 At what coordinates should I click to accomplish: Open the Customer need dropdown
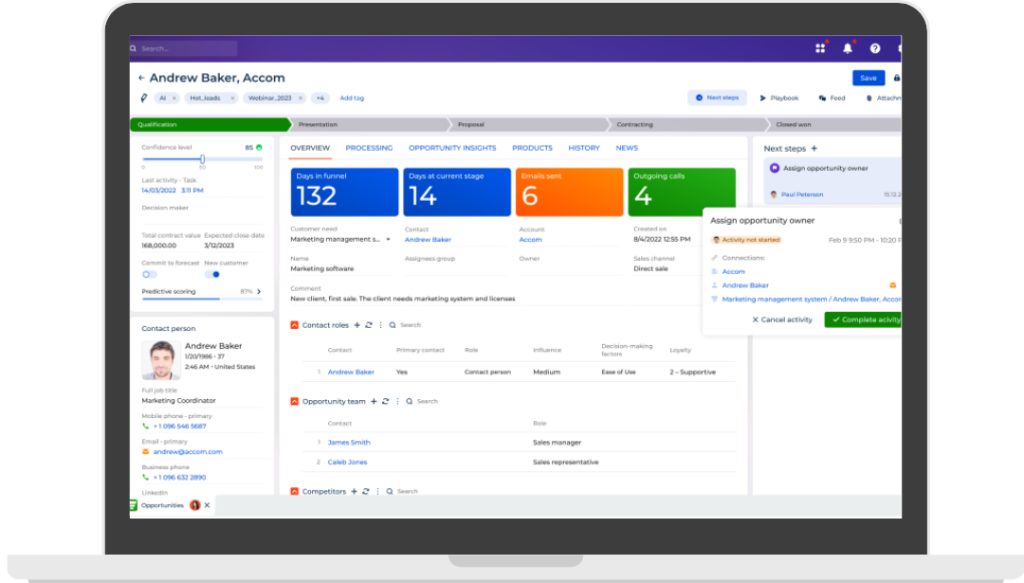(x=388, y=240)
